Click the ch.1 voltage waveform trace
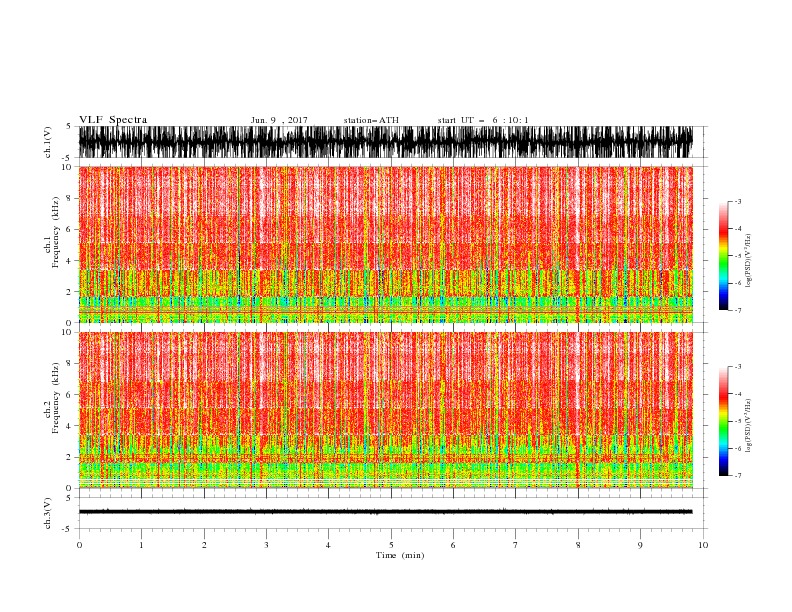The image size is (792, 612). pos(385,142)
